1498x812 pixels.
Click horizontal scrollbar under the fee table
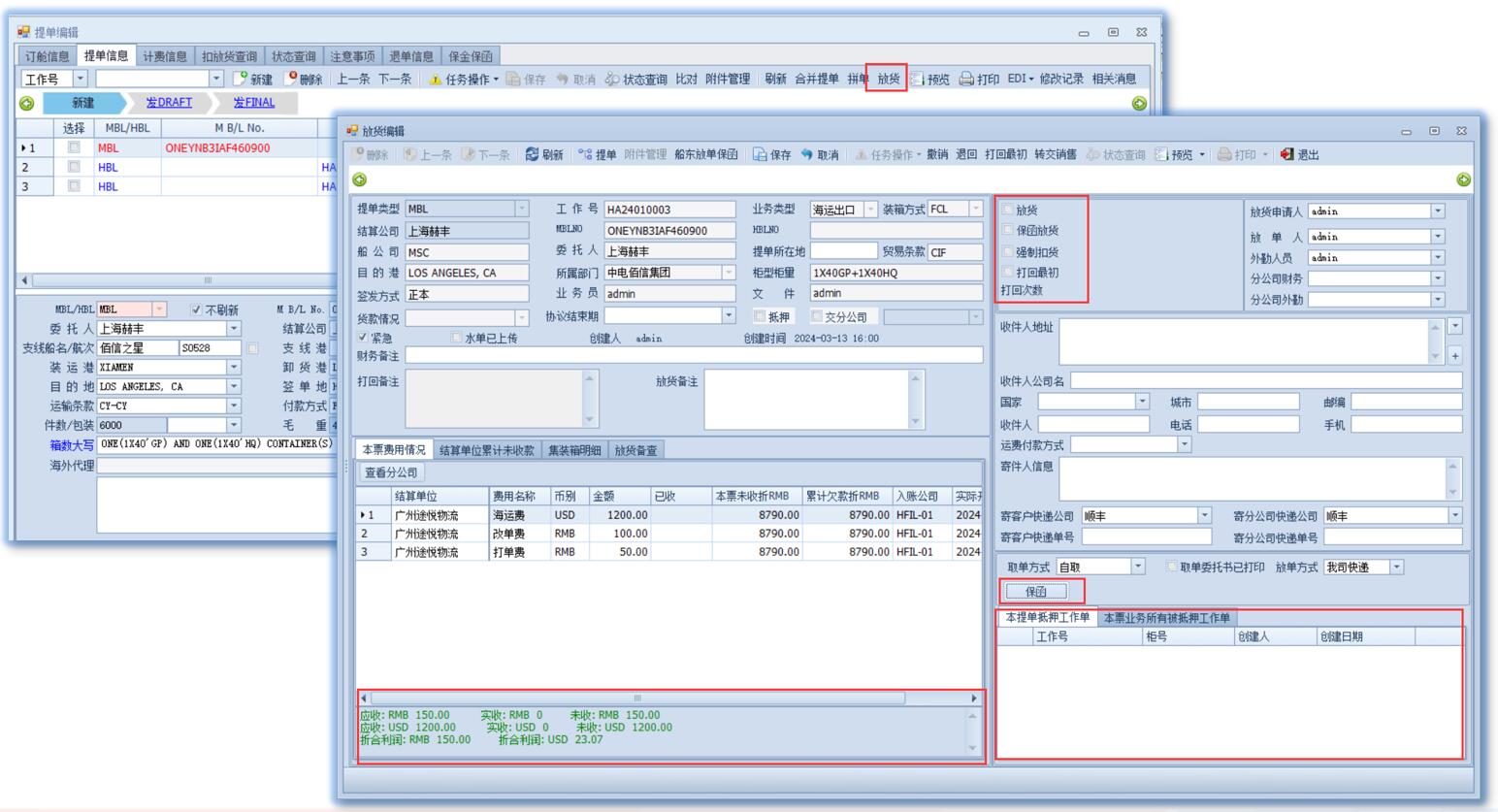point(637,698)
